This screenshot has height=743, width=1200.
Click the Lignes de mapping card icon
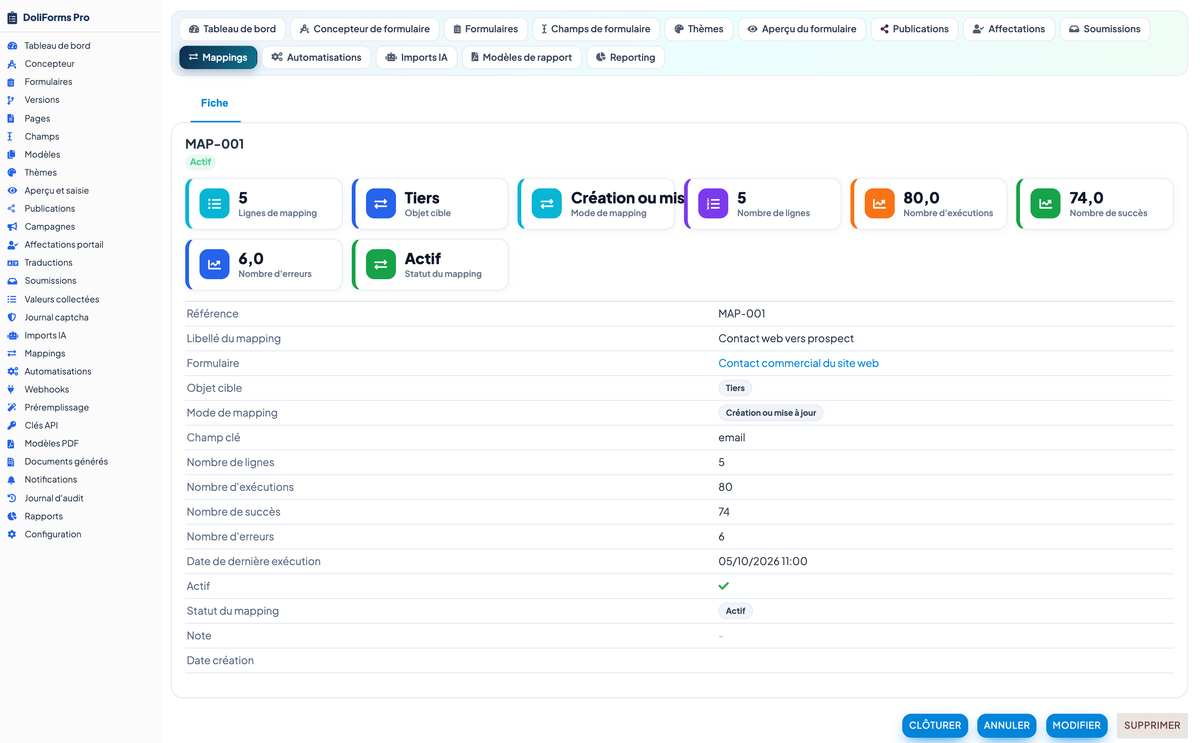214,204
